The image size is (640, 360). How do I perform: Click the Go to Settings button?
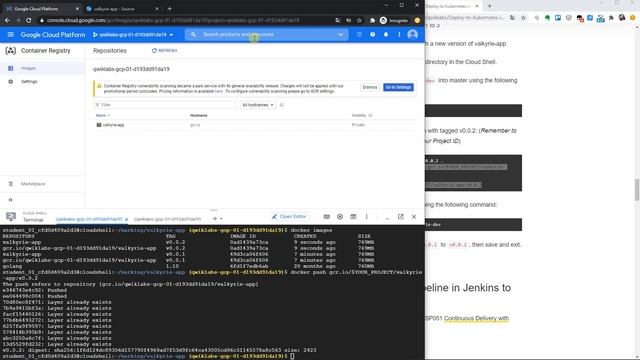pyautogui.click(x=398, y=87)
